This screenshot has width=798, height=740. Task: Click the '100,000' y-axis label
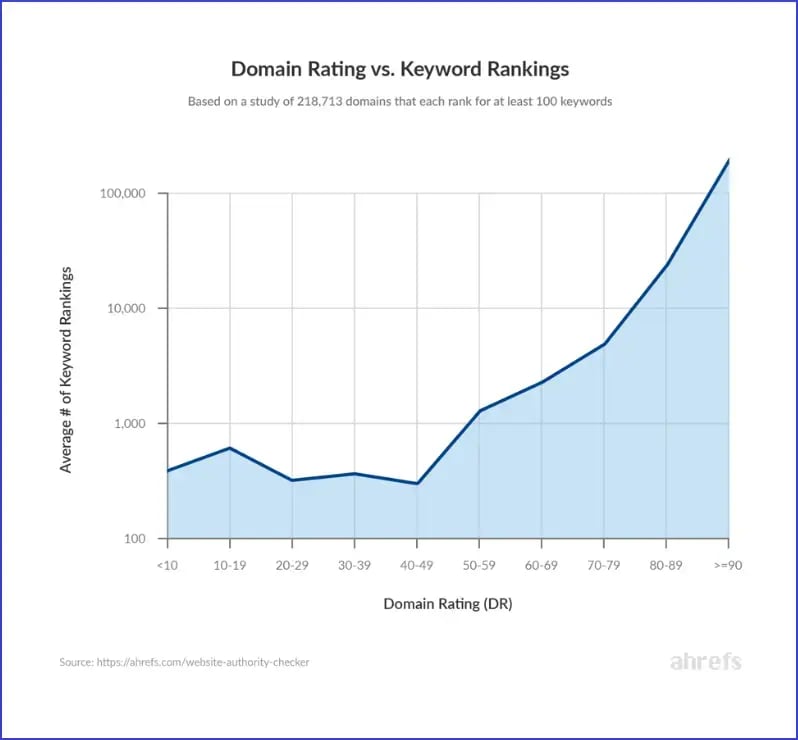pyautogui.click(x=123, y=193)
